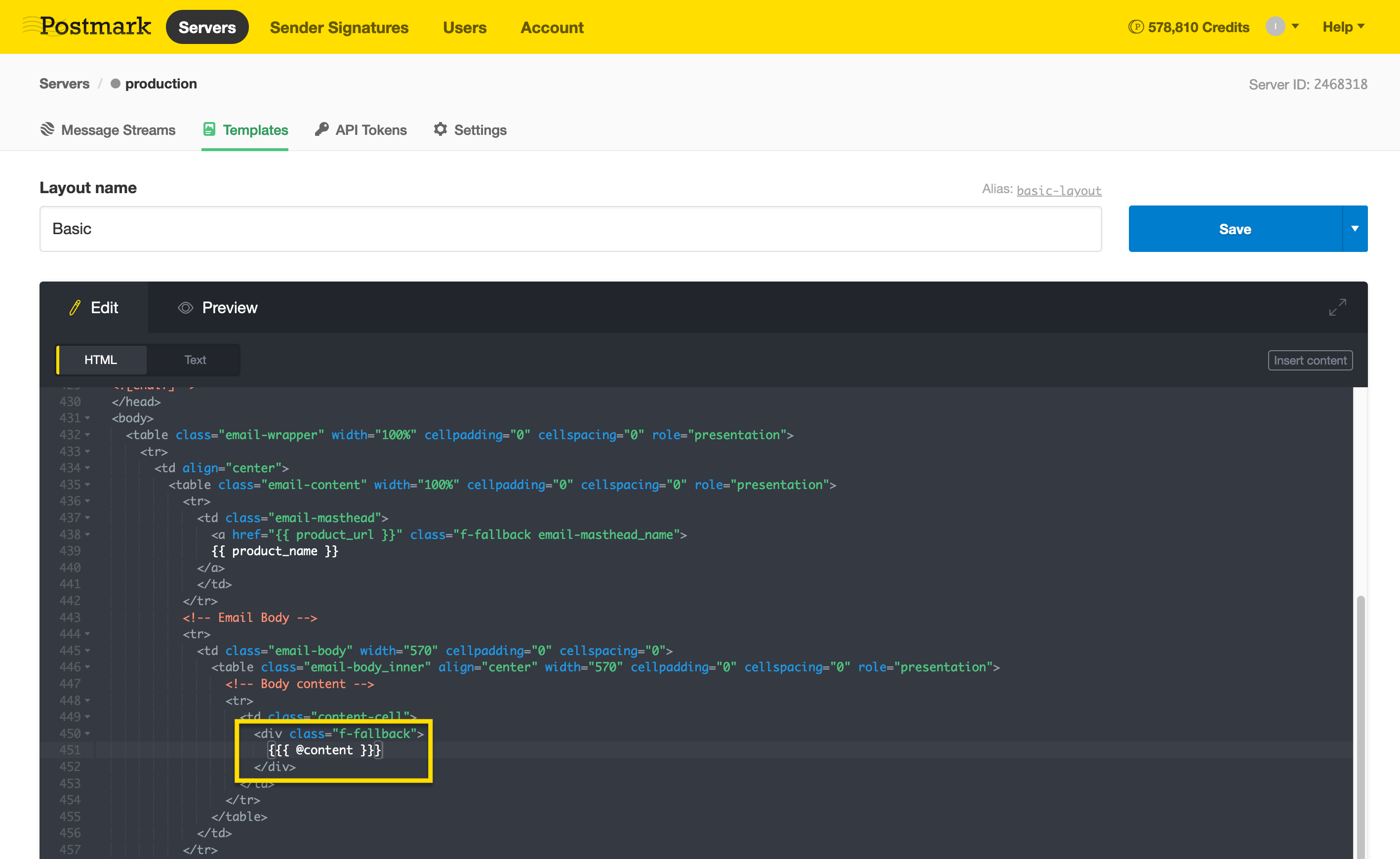Click the Layout name input field
Screen dimensions: 1400x859
(x=570, y=229)
